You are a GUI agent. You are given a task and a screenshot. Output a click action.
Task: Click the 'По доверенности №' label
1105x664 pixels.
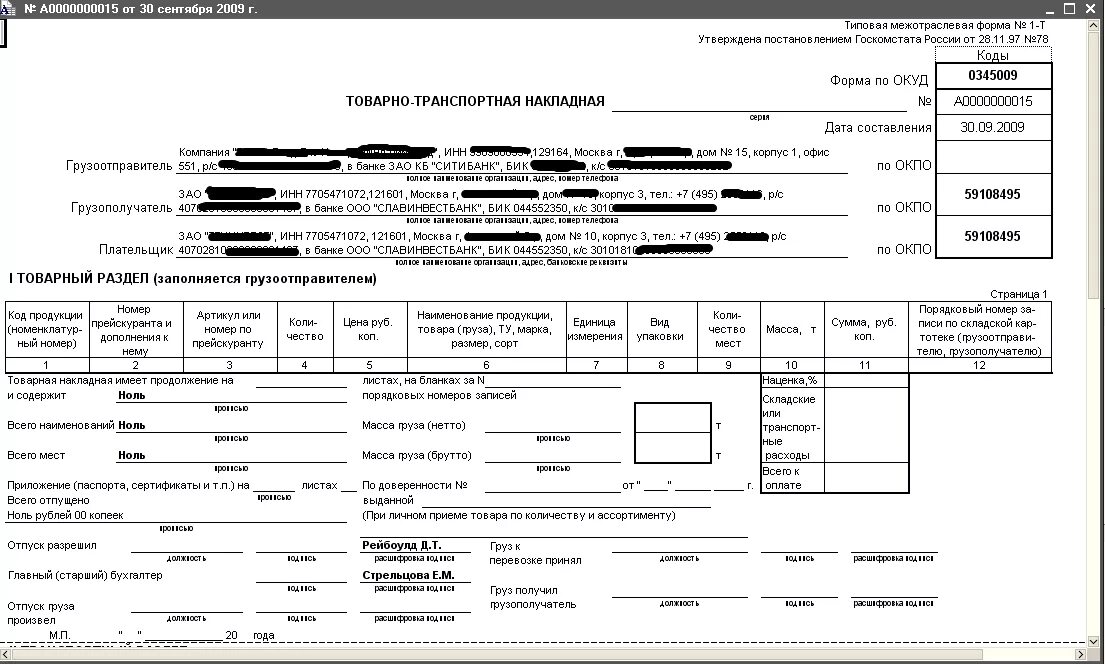[415, 486]
